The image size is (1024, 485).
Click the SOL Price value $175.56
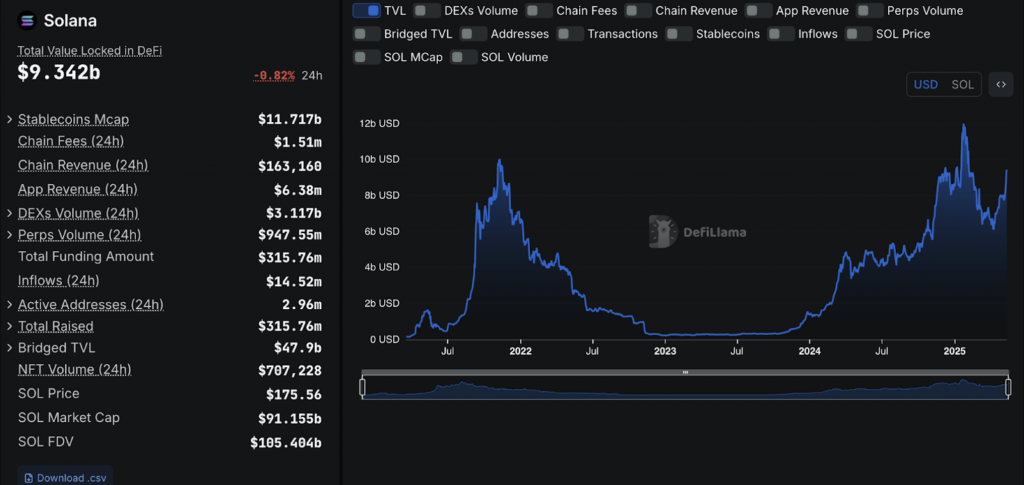click(x=293, y=394)
